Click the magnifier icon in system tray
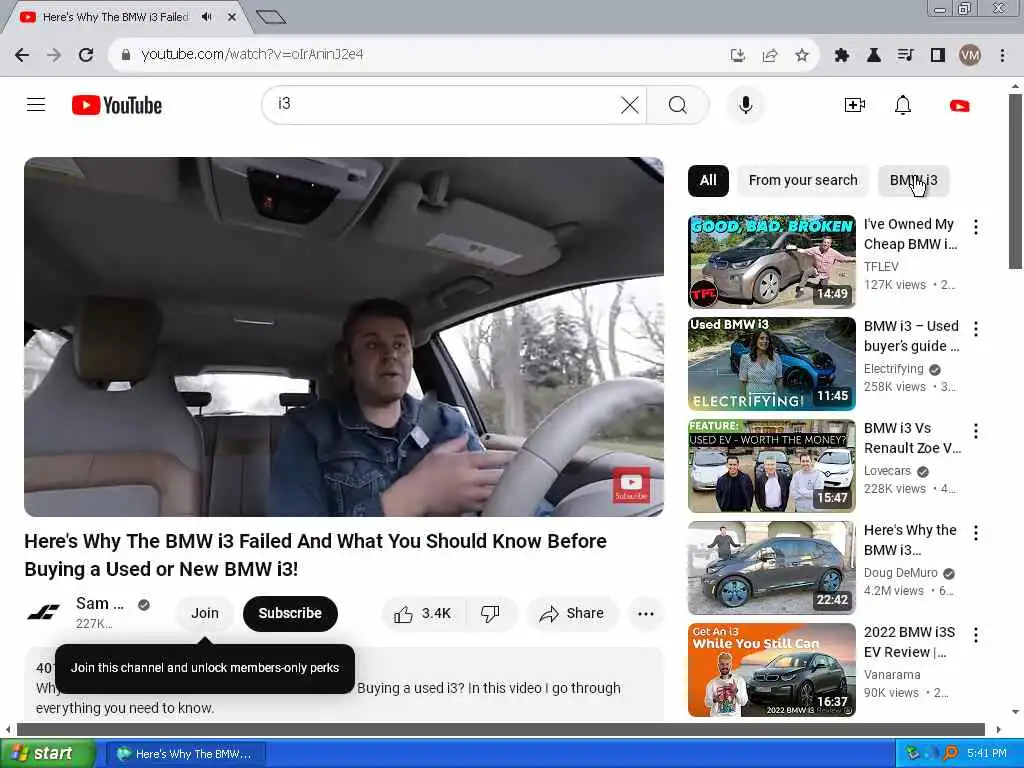1024x768 pixels. [x=950, y=753]
